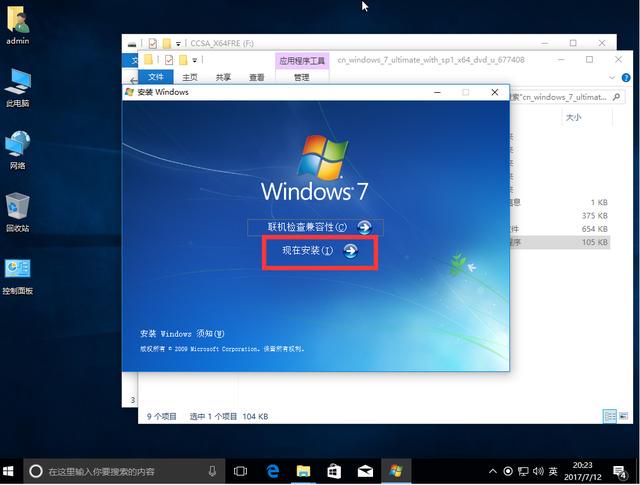Switch Explorer to details view icon

click(610, 416)
